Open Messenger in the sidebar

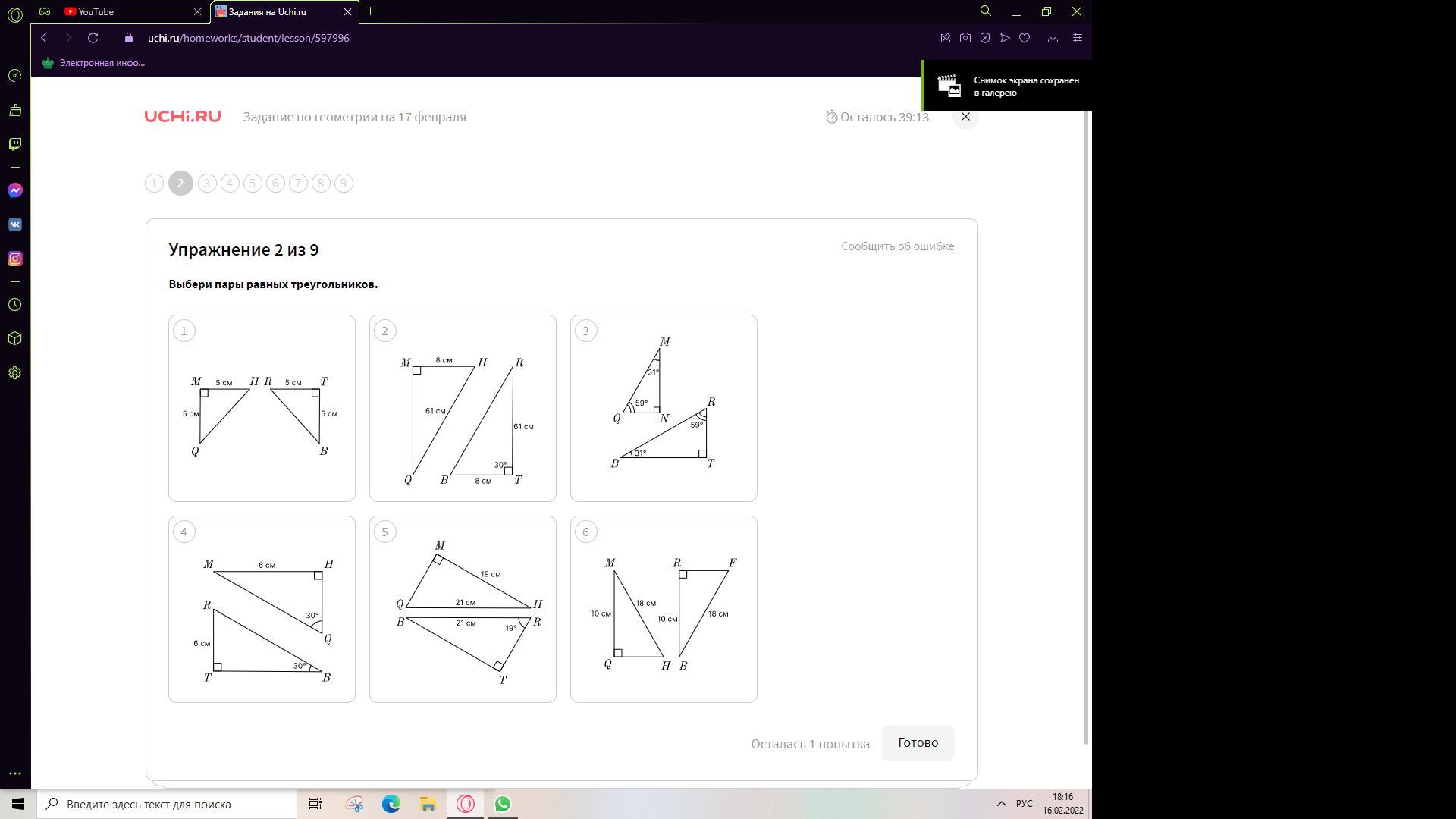click(15, 190)
